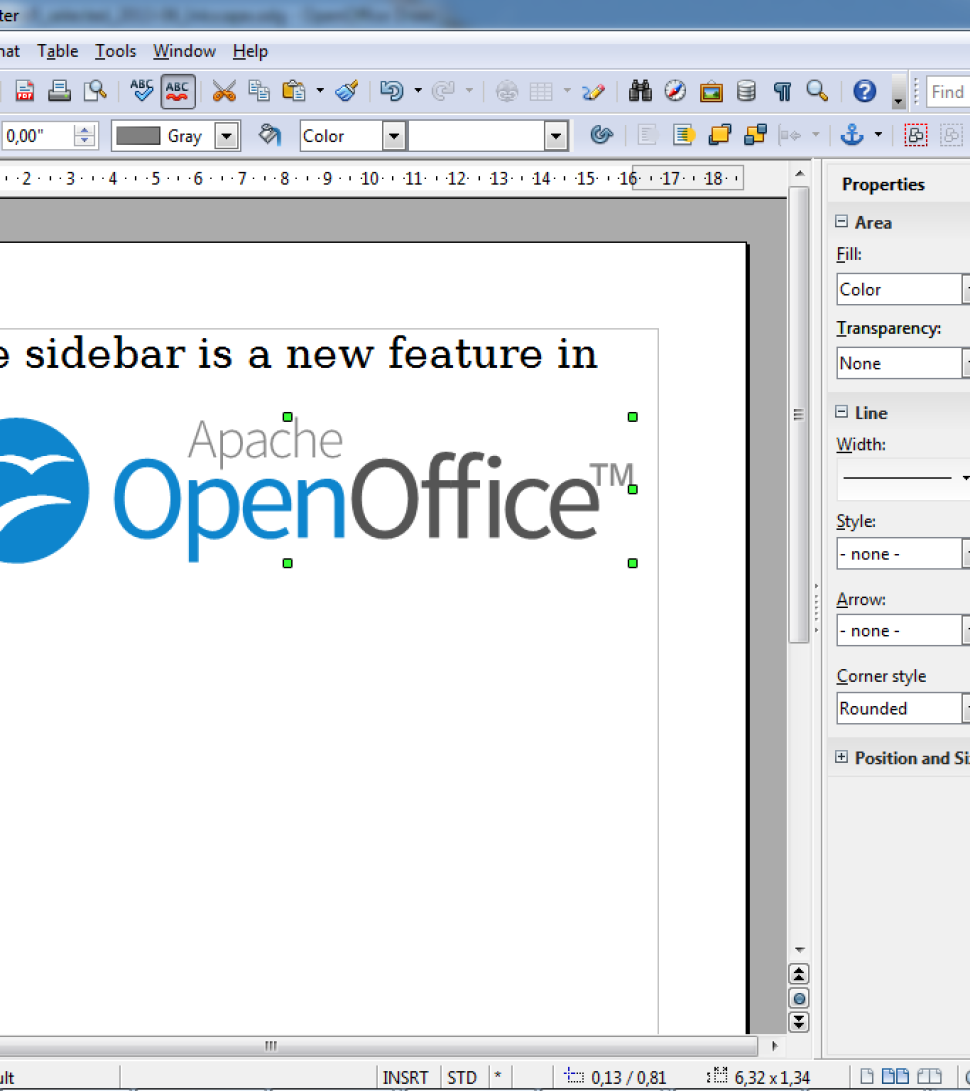Collapse the Area section
Image resolution: width=970 pixels, height=1091 pixels.
(841, 222)
